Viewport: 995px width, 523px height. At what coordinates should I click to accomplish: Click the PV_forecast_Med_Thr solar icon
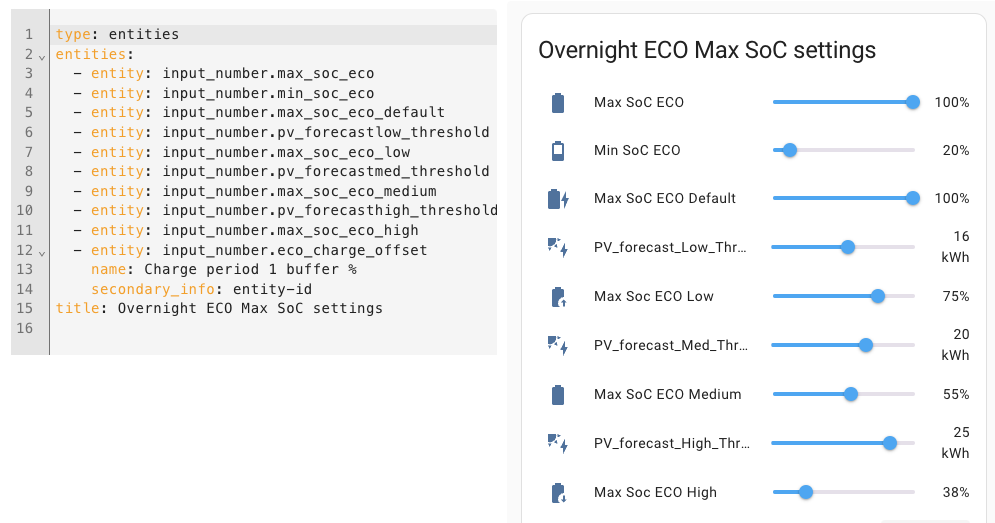[x=558, y=345]
